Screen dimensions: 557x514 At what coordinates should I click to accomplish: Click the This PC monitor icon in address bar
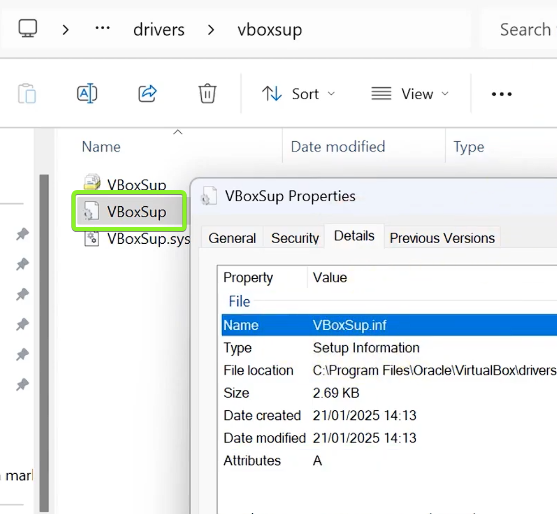click(x=28, y=28)
